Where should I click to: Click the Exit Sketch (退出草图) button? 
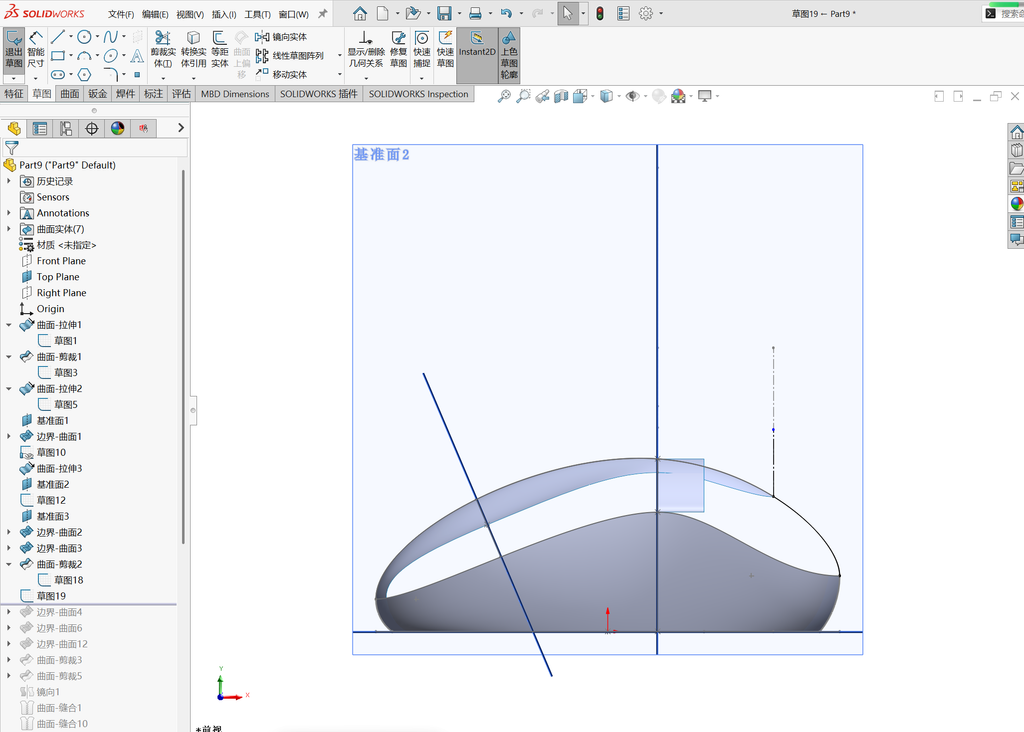point(14,50)
